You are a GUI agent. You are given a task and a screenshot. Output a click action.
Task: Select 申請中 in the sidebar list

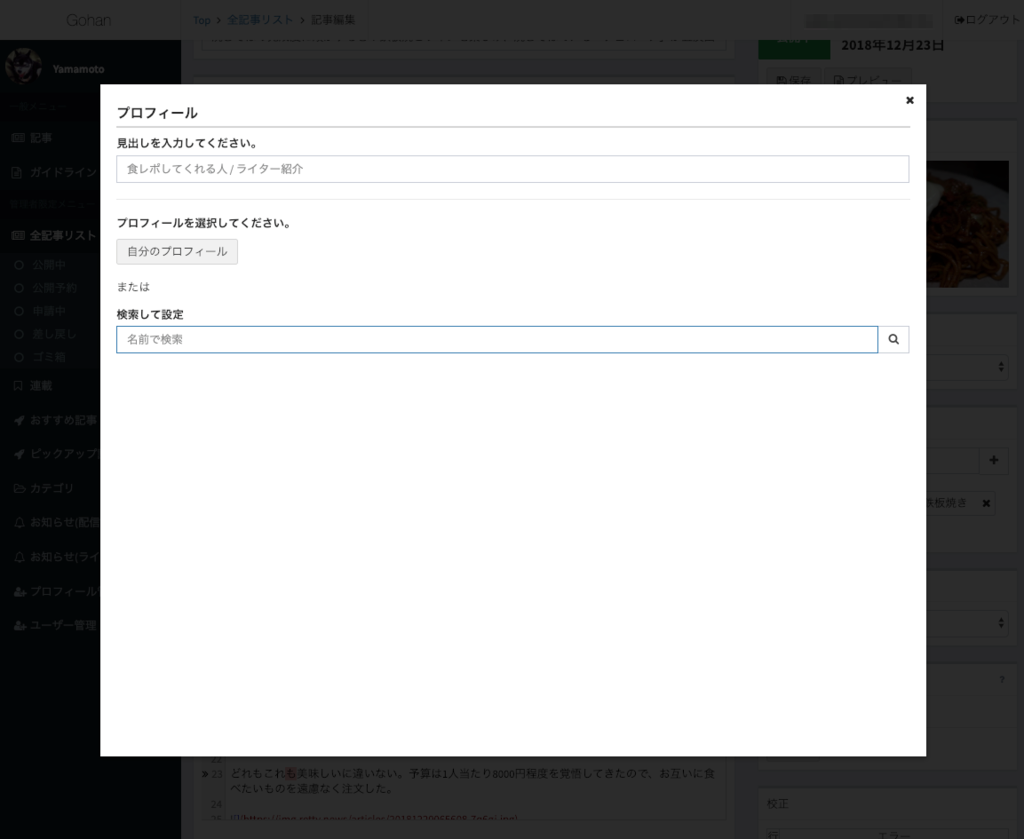49,311
